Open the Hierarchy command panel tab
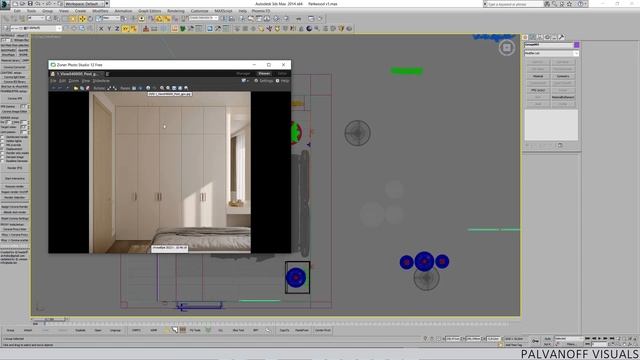Viewport: 640px width, 360px height. tap(540, 37)
